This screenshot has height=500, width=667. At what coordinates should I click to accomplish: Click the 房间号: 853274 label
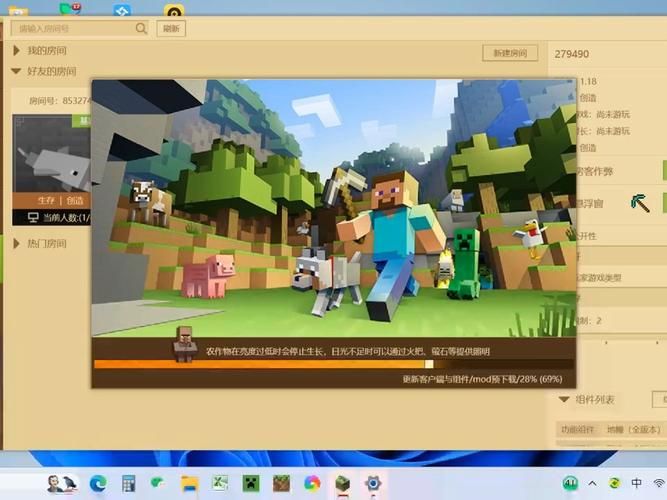tap(60, 101)
